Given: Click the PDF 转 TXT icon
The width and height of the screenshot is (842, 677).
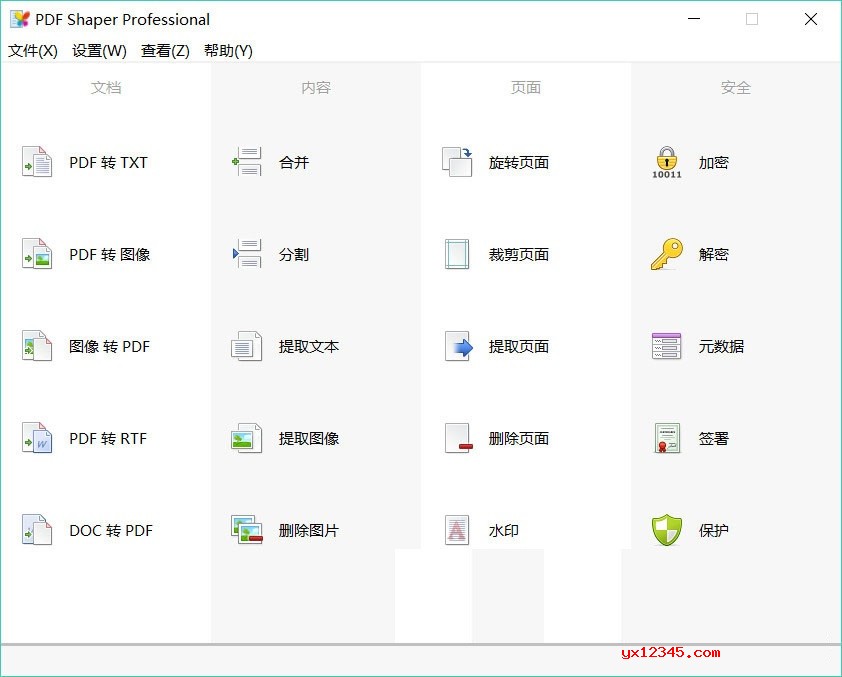Looking at the screenshot, I should coord(37,162).
